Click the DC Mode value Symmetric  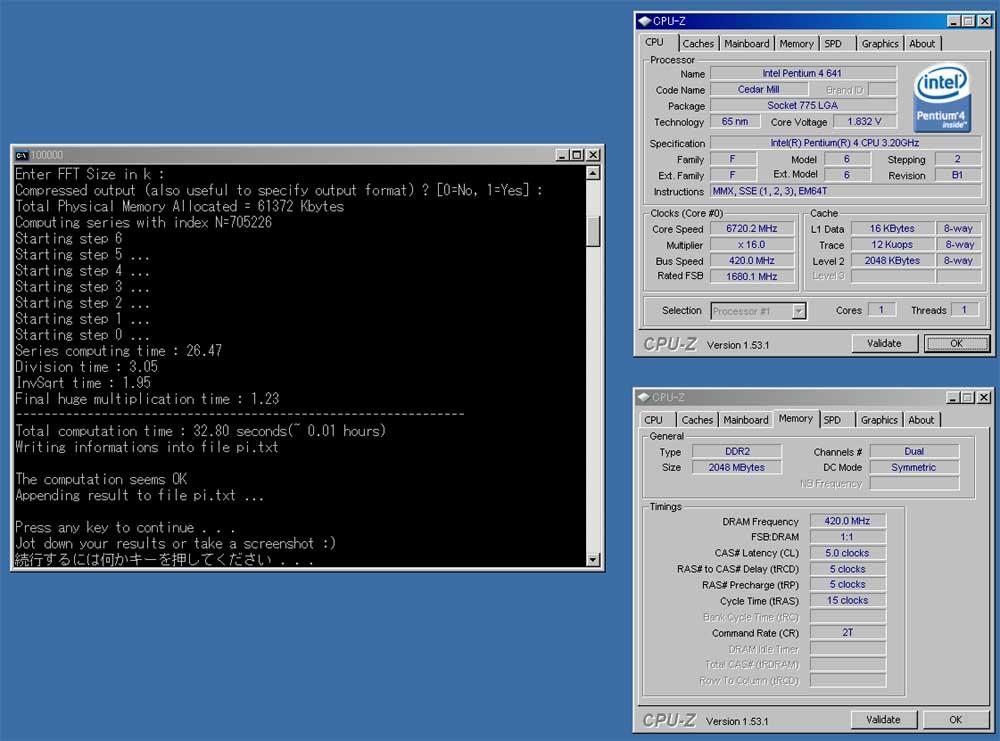click(x=914, y=467)
